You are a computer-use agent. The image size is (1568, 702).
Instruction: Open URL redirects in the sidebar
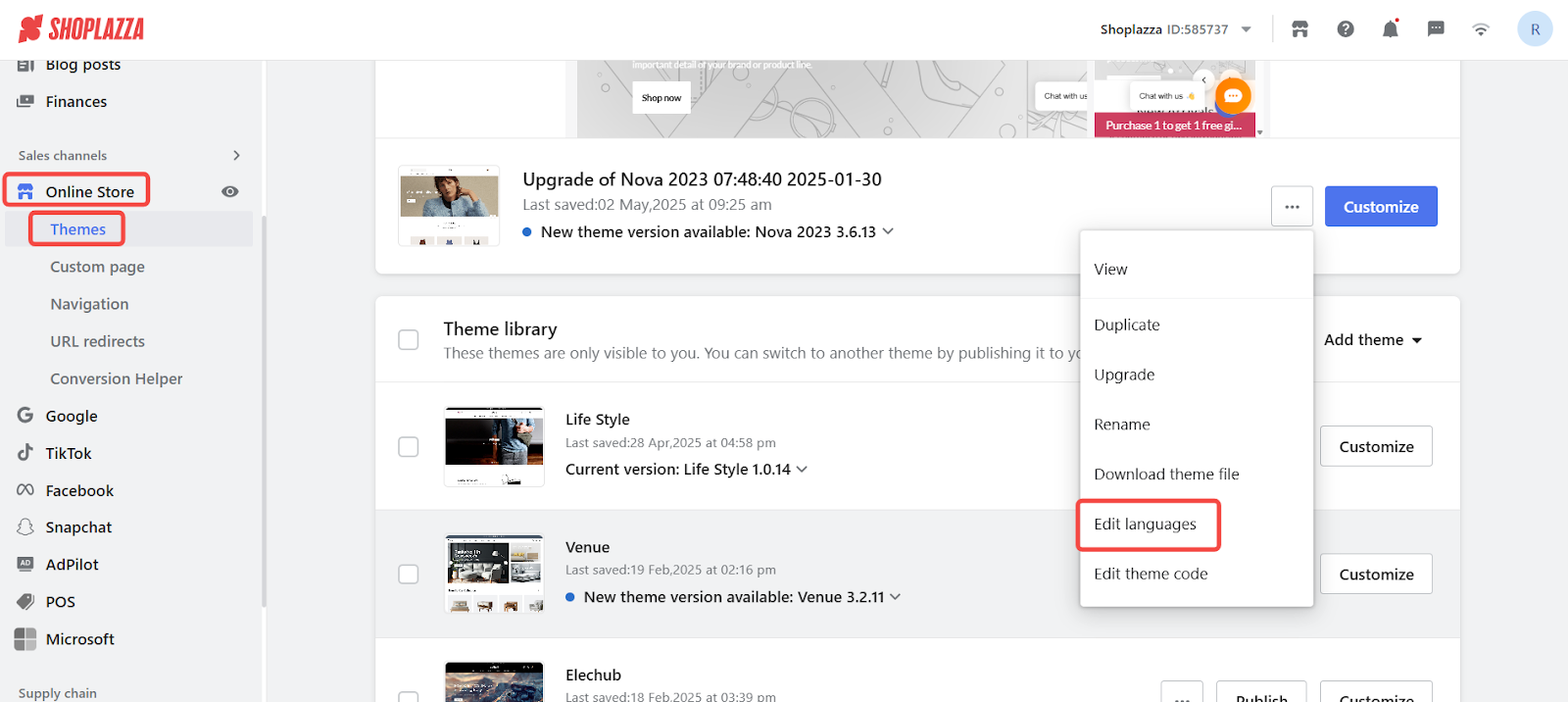[97, 341]
